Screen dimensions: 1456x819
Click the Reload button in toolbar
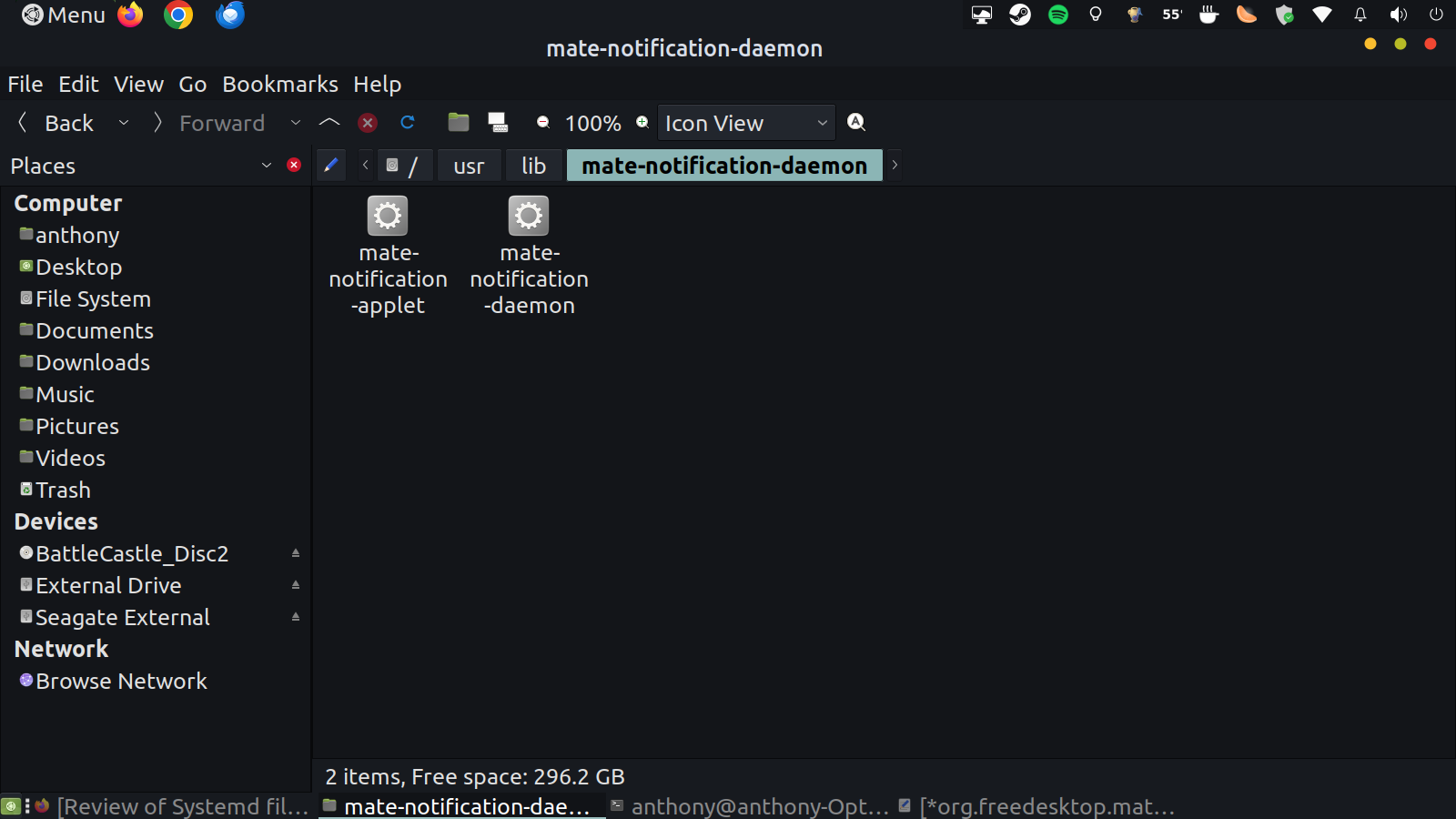(x=408, y=123)
